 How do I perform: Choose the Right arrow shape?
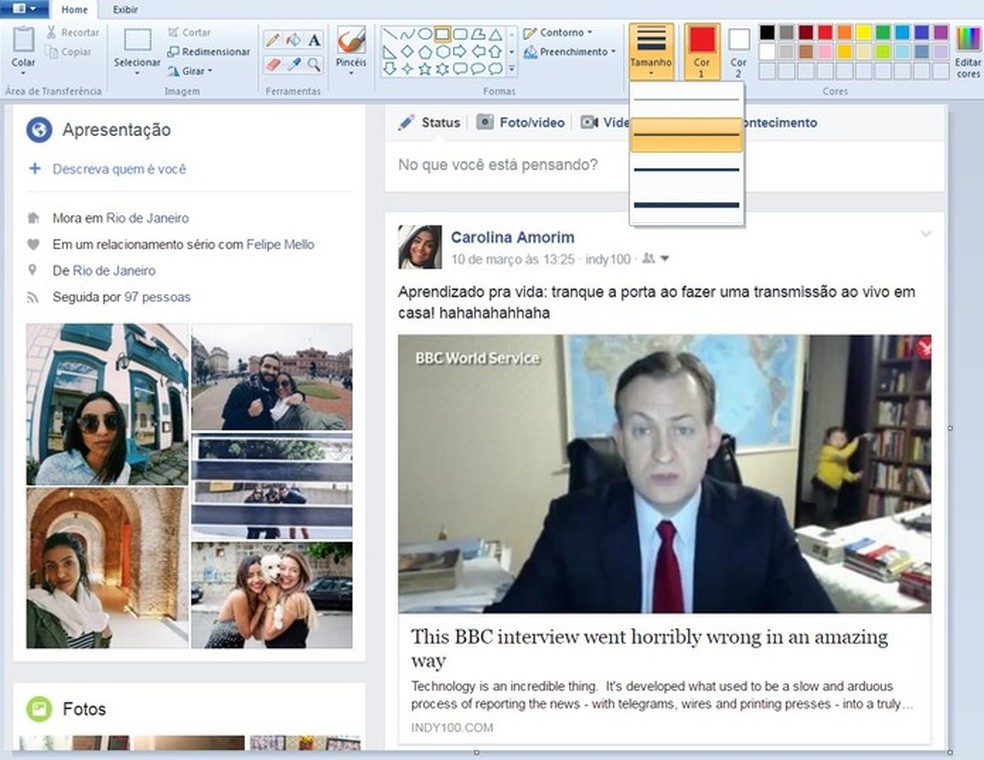click(460, 51)
